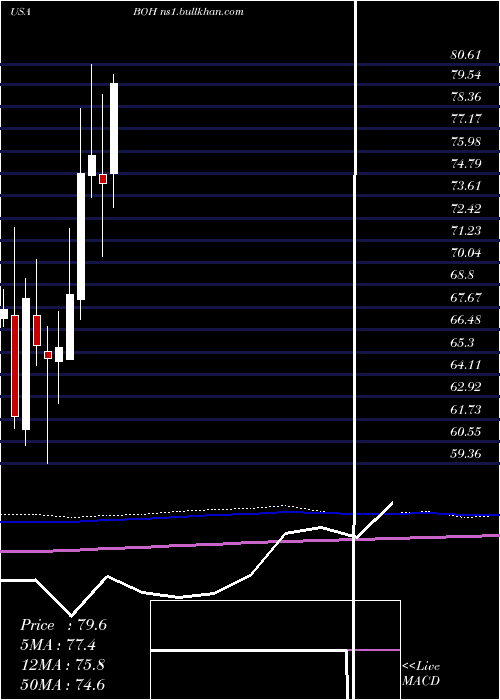Click the 61.73 price axis label
This screenshot has height=700, width=500.
[x=466, y=409]
